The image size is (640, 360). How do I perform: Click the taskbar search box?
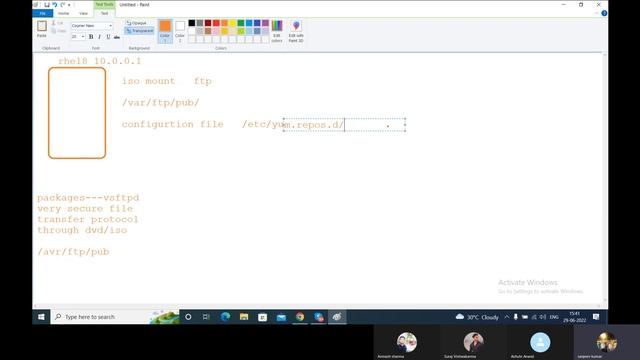(114, 317)
